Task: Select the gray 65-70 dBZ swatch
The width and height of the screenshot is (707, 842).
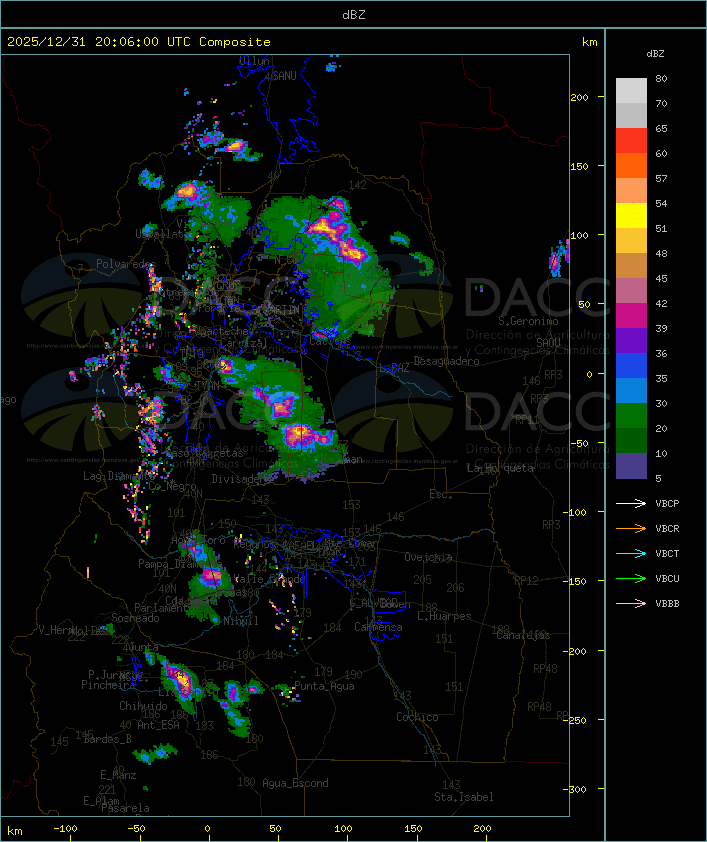Action: tap(631, 115)
